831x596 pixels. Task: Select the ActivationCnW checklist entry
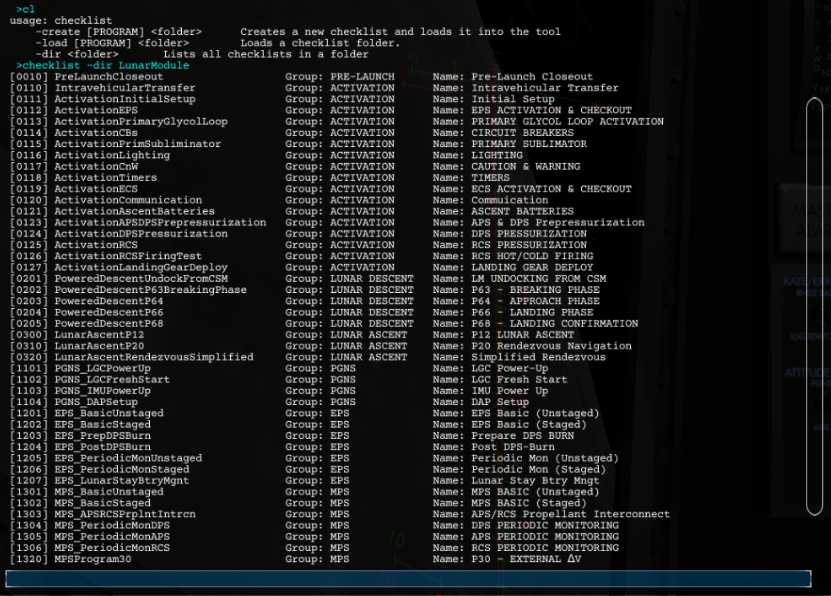(x=96, y=167)
